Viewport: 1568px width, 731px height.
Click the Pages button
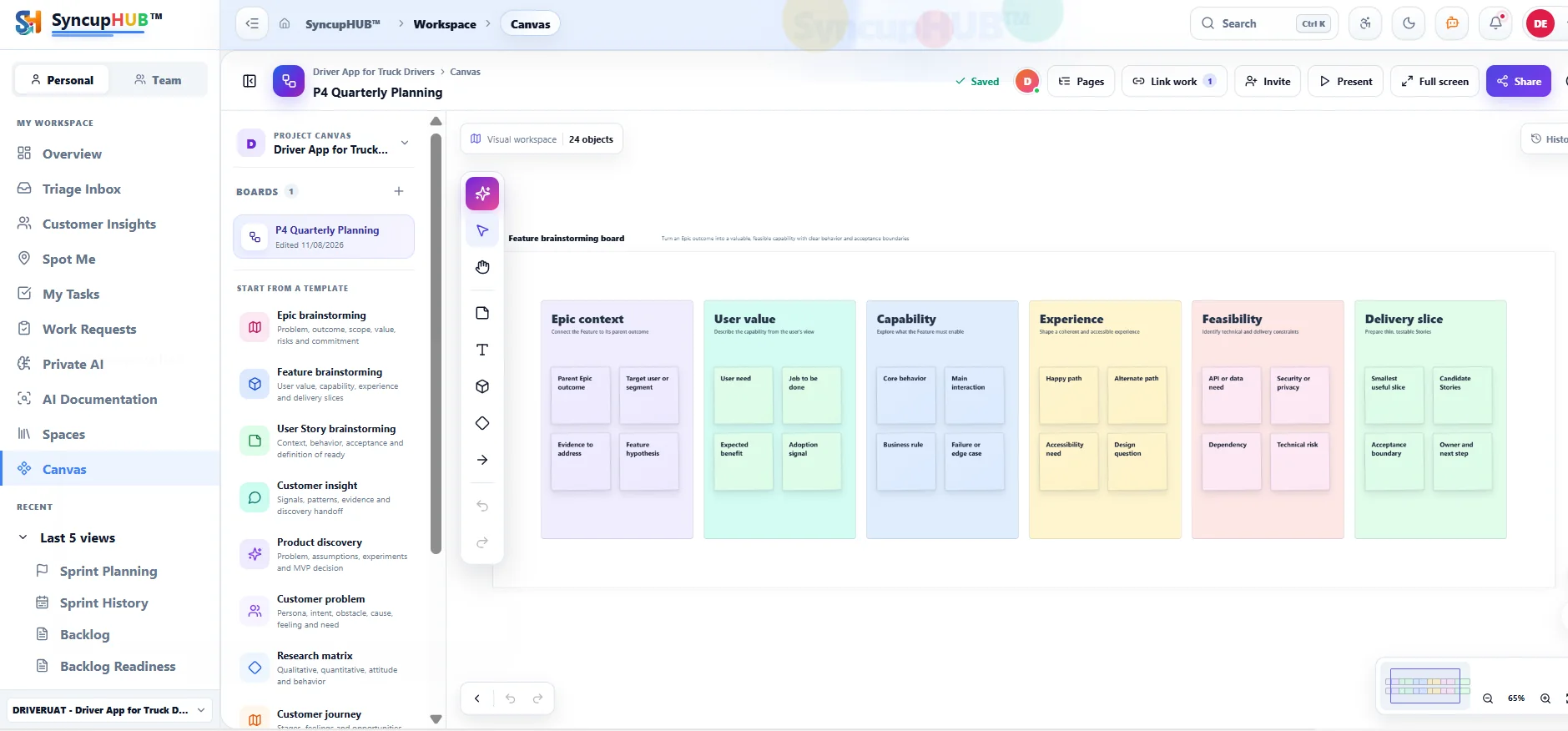(x=1081, y=81)
